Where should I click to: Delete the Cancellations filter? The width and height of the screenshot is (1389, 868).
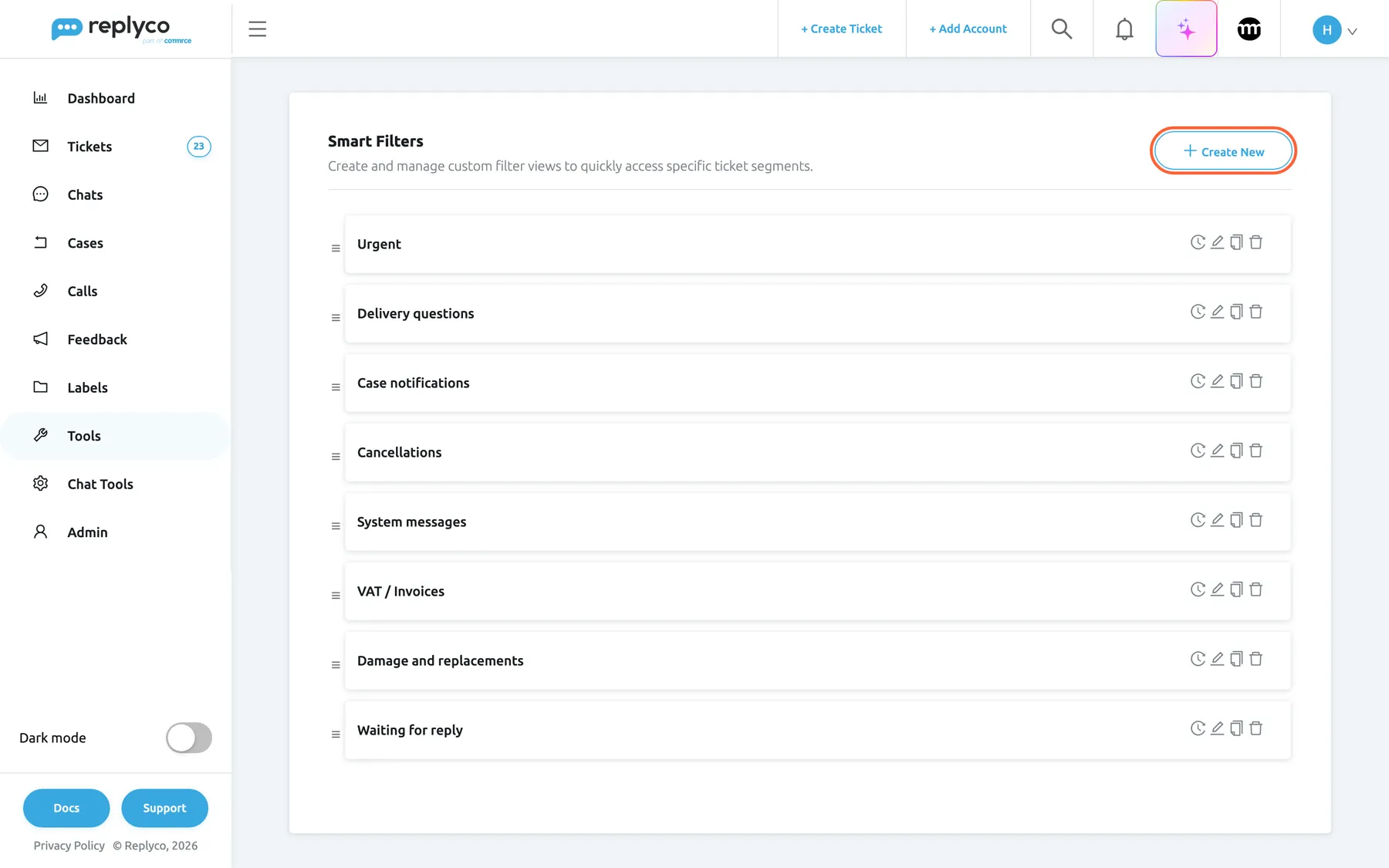coord(1256,451)
